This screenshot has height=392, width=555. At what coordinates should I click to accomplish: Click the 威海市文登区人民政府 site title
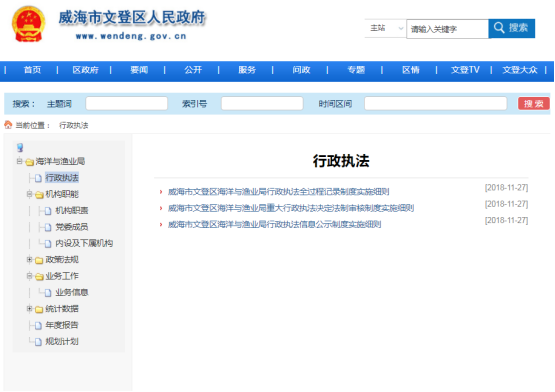point(132,17)
